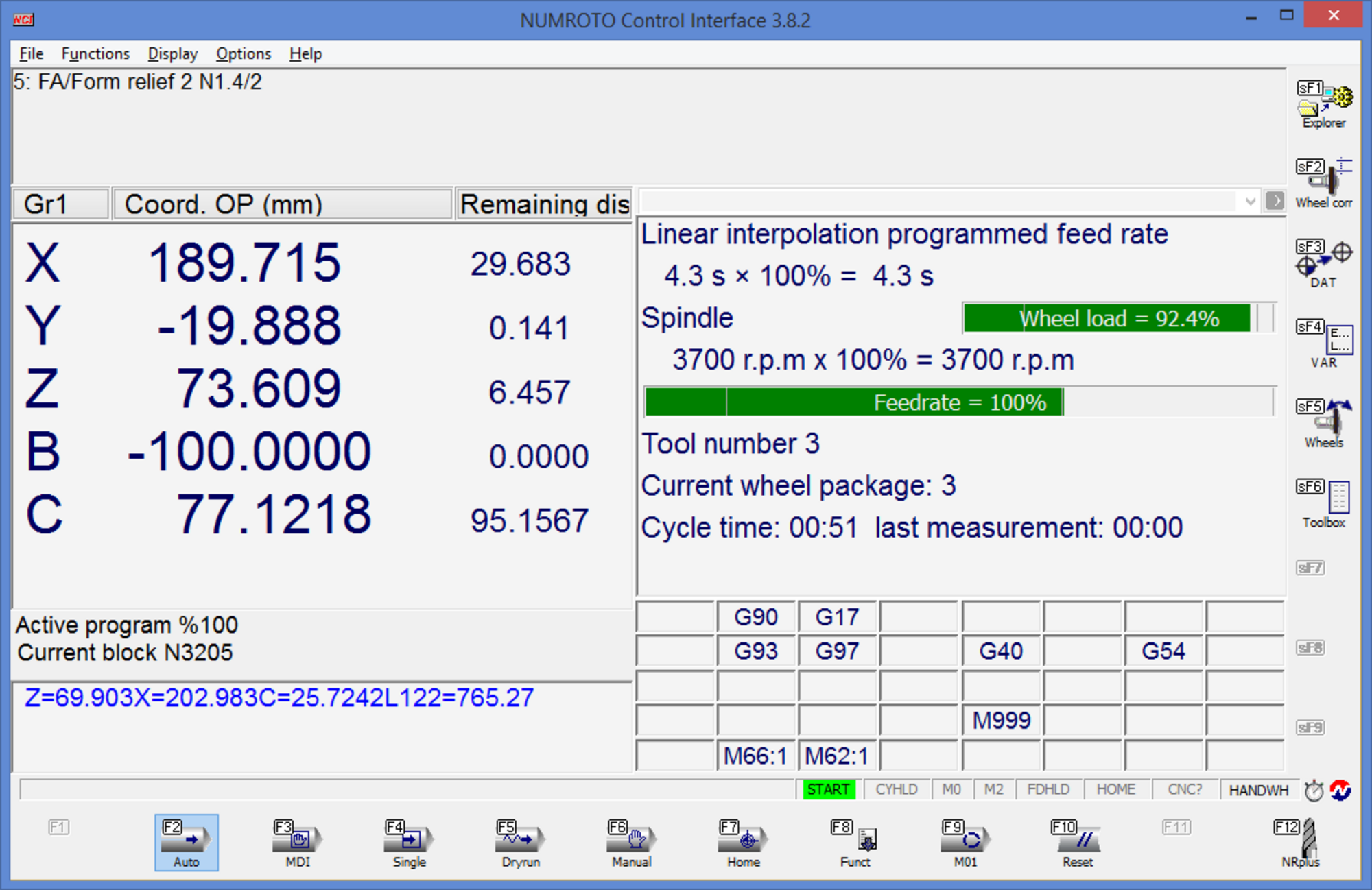The height and width of the screenshot is (890, 1372).
Task: Click the stopwatch icon in status bar
Action: pos(1314,791)
